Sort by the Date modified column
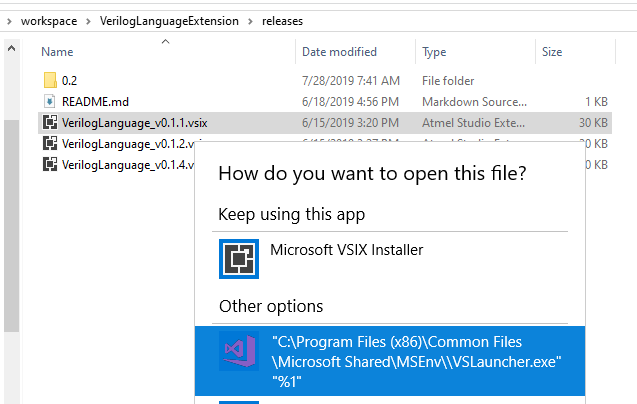637x404 pixels. 339,52
